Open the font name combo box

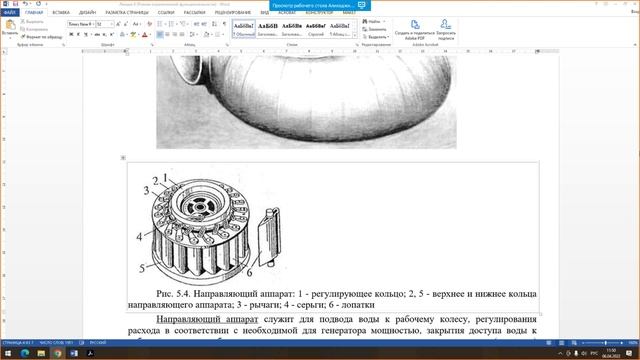coord(81,24)
